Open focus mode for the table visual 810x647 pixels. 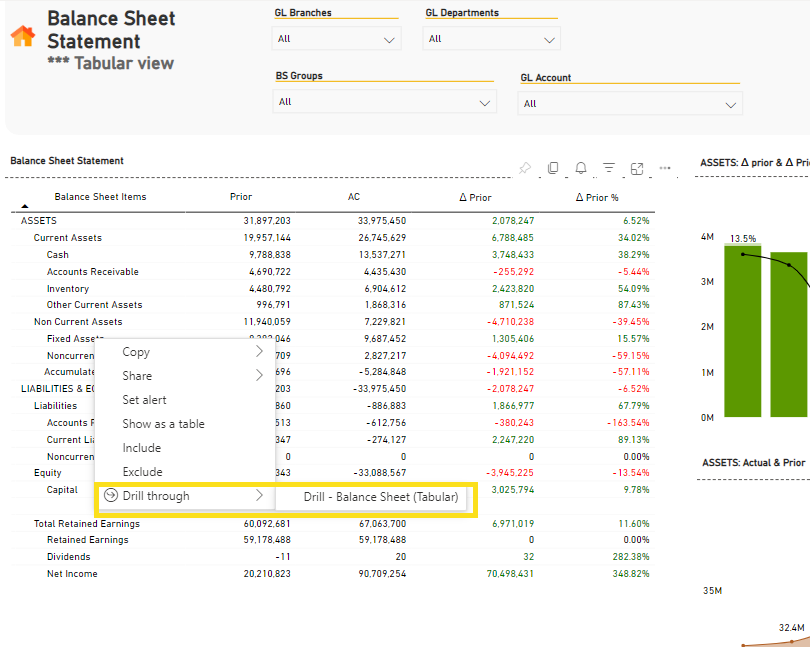coord(637,168)
